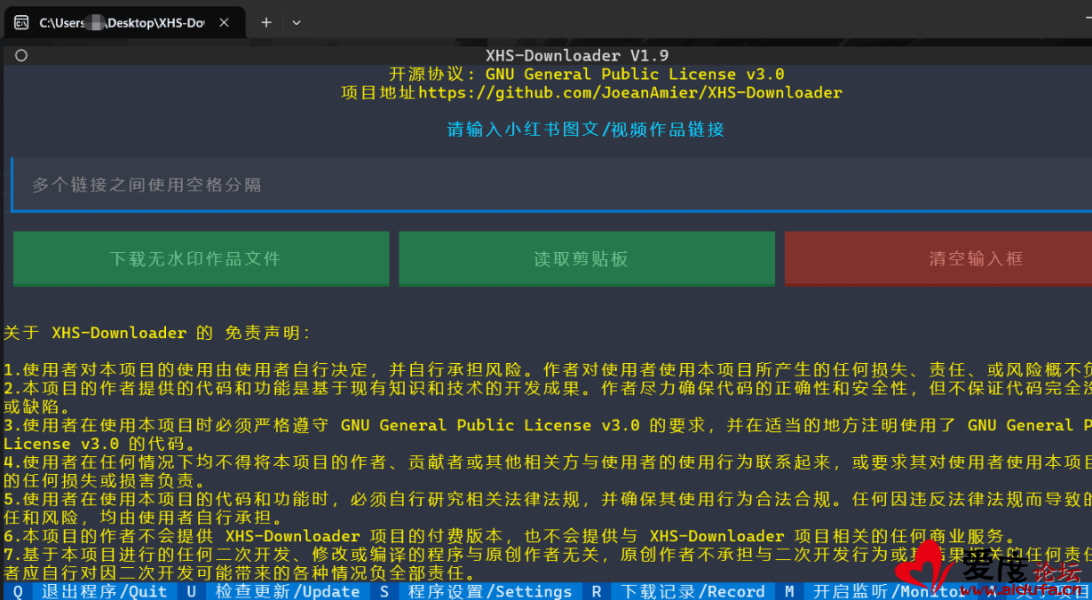The width and height of the screenshot is (1092, 600).
Task: Click the 下载无水印作品文件 button
Action: 201,258
